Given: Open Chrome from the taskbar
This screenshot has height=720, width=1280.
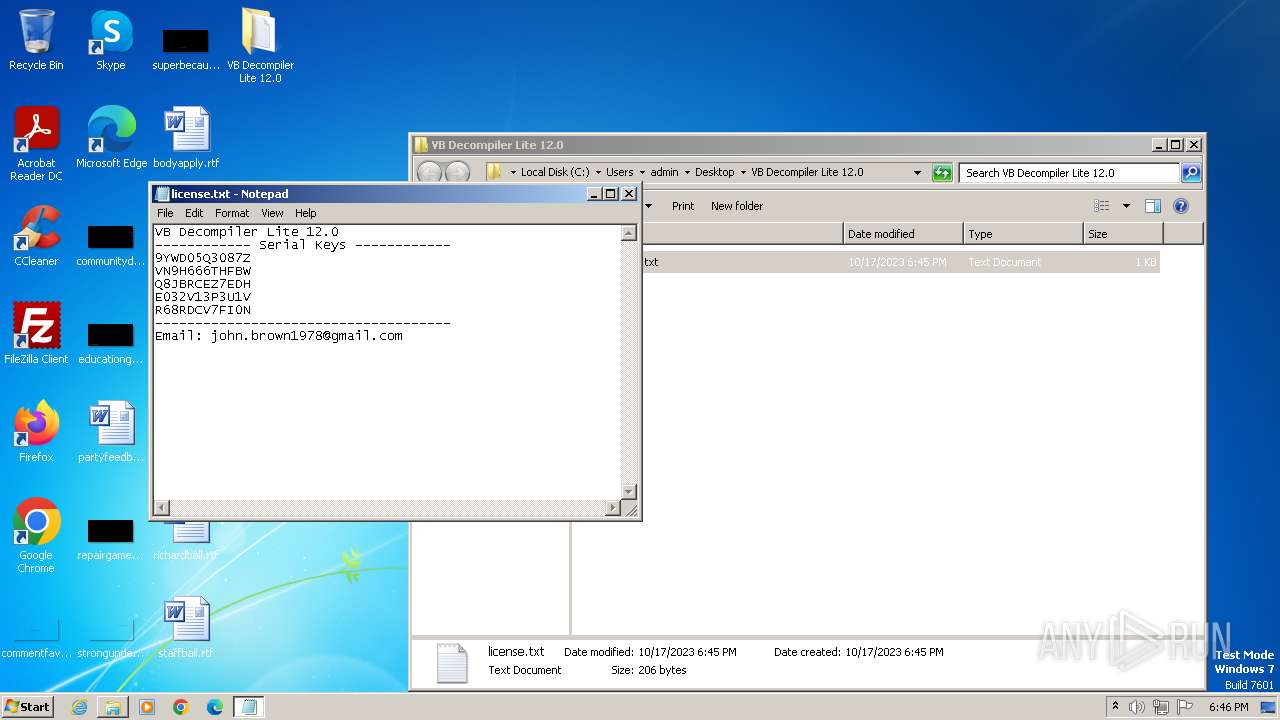Looking at the screenshot, I should (181, 707).
